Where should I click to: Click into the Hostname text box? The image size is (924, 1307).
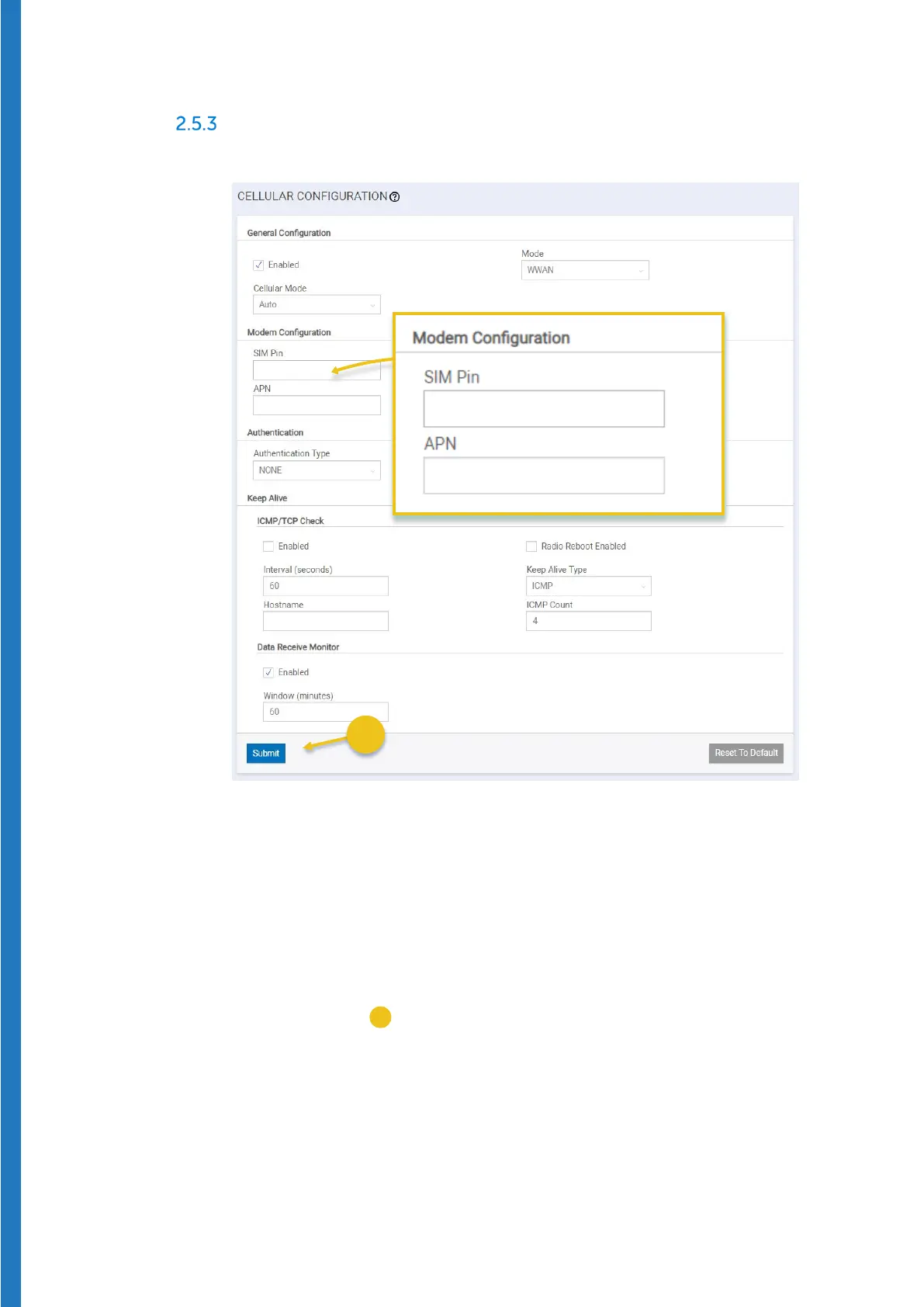(x=326, y=621)
